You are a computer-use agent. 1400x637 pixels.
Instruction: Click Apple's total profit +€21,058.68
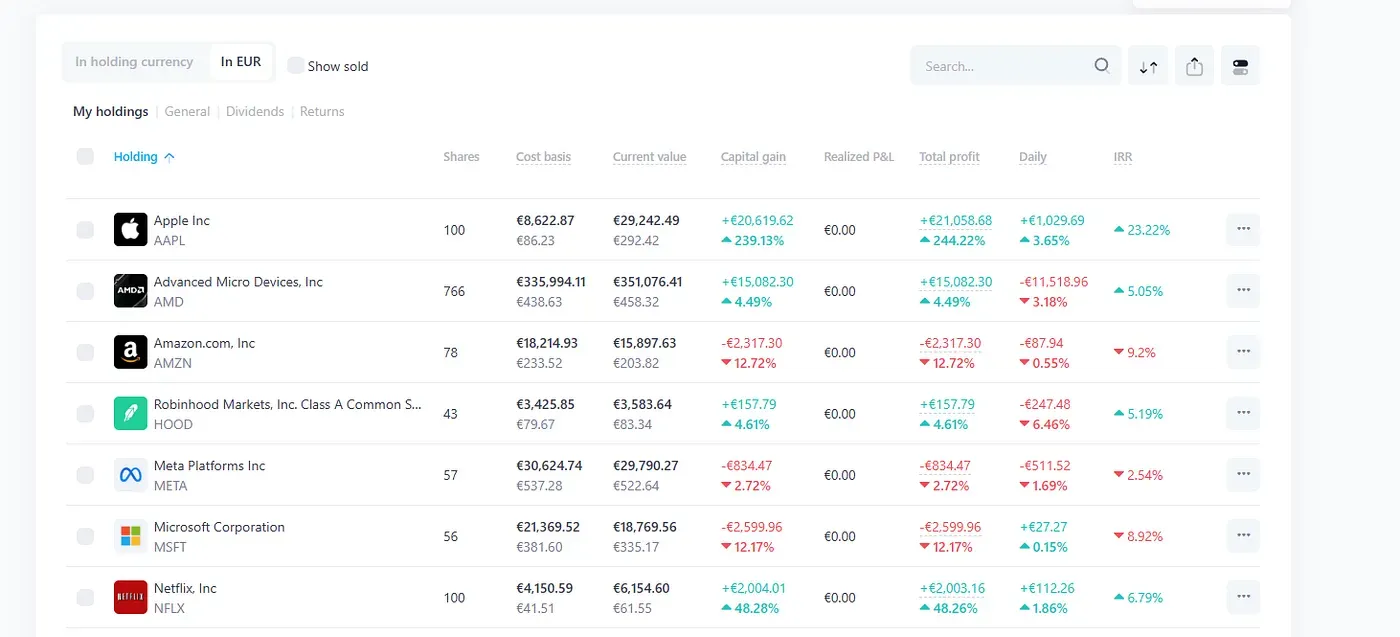click(x=956, y=221)
